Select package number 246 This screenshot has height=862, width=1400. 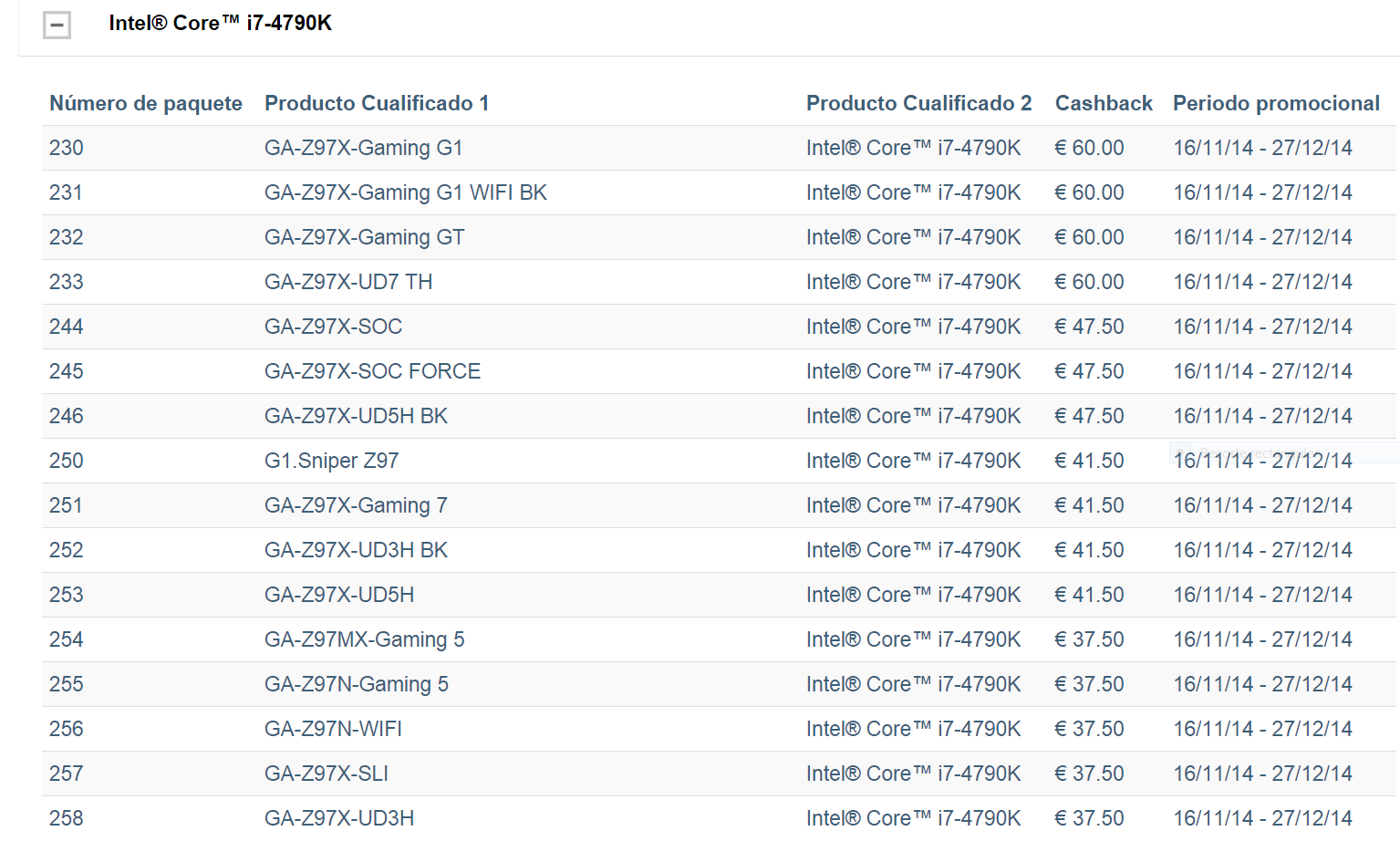coord(67,416)
